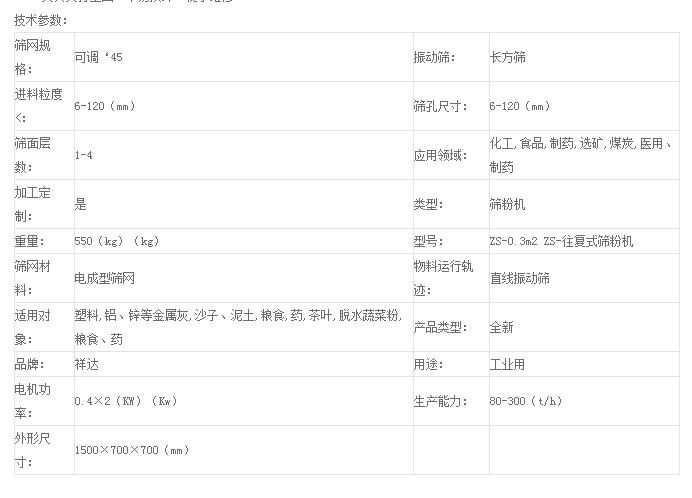692x498 pixels.
Task: Select the 生产能力 value 80-300 (t/h)
Action: [x=525, y=401]
